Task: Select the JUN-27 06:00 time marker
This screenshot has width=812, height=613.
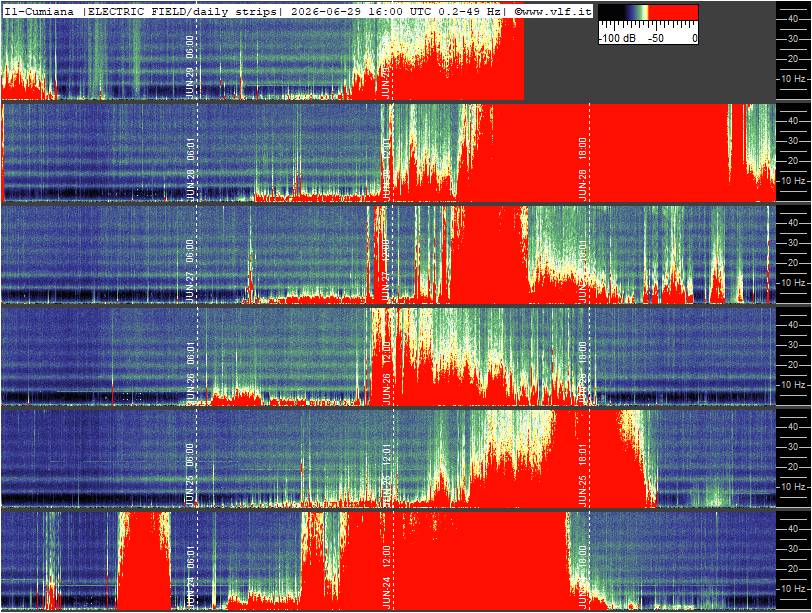Action: click(190, 271)
